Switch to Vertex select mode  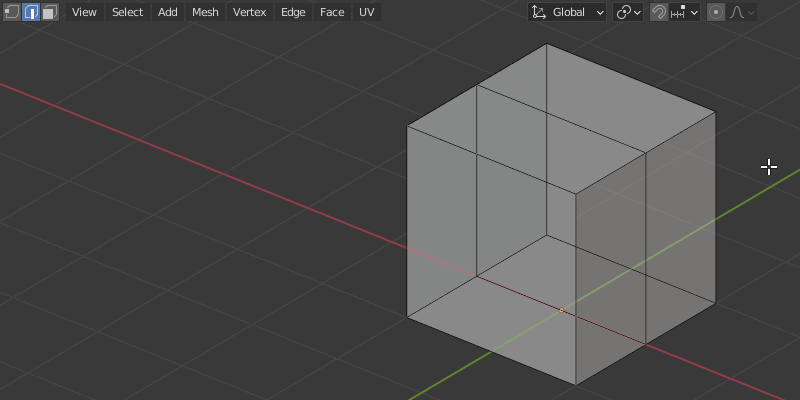[12, 12]
